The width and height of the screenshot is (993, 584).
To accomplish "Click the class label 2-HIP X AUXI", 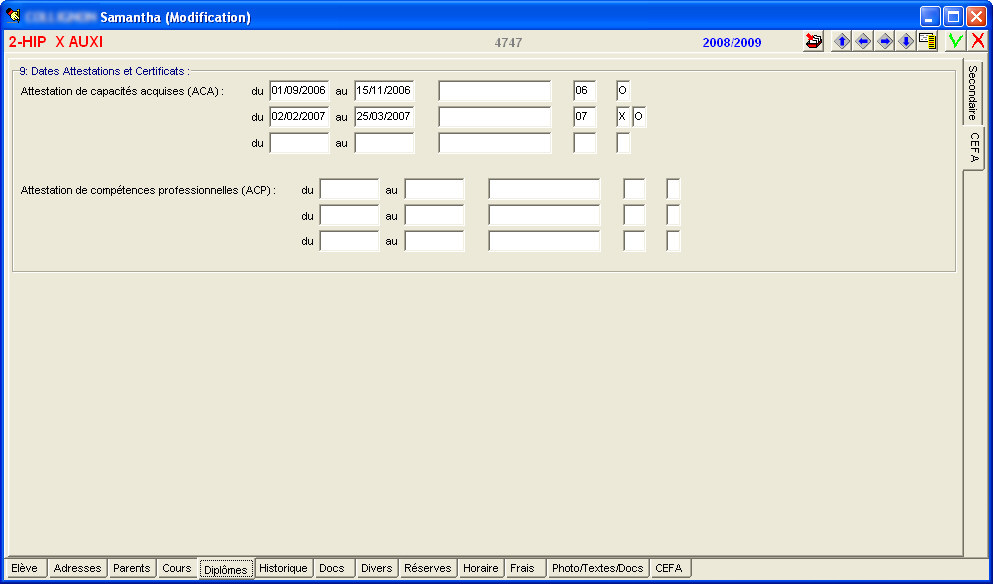I will (x=56, y=42).
